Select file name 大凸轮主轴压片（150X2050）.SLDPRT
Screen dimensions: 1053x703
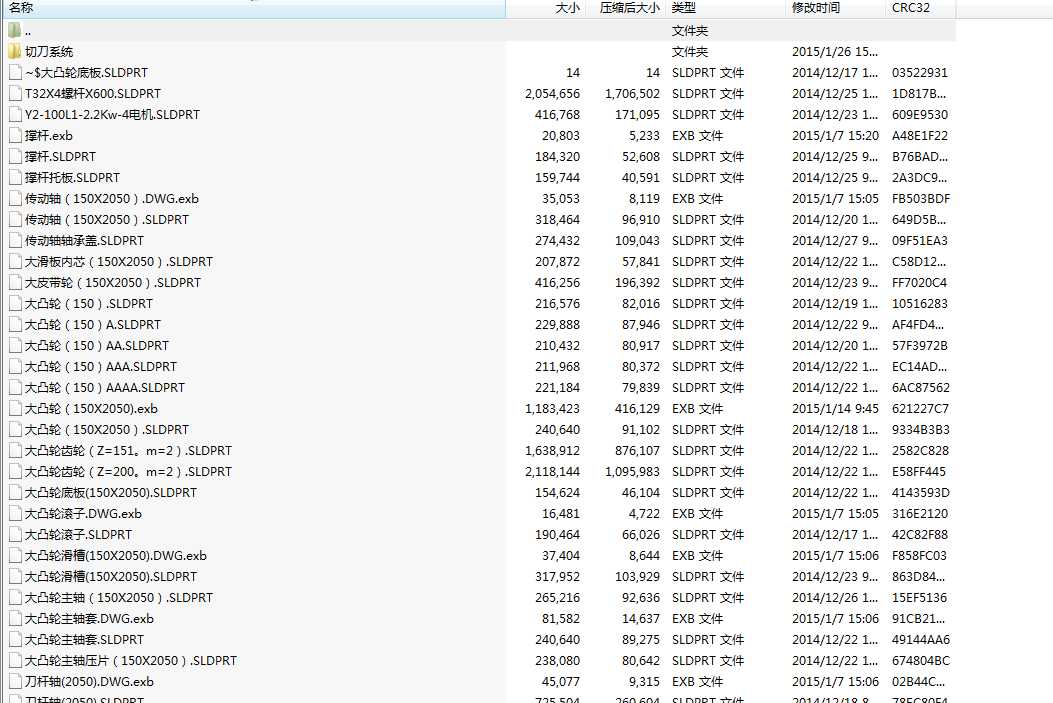point(131,661)
